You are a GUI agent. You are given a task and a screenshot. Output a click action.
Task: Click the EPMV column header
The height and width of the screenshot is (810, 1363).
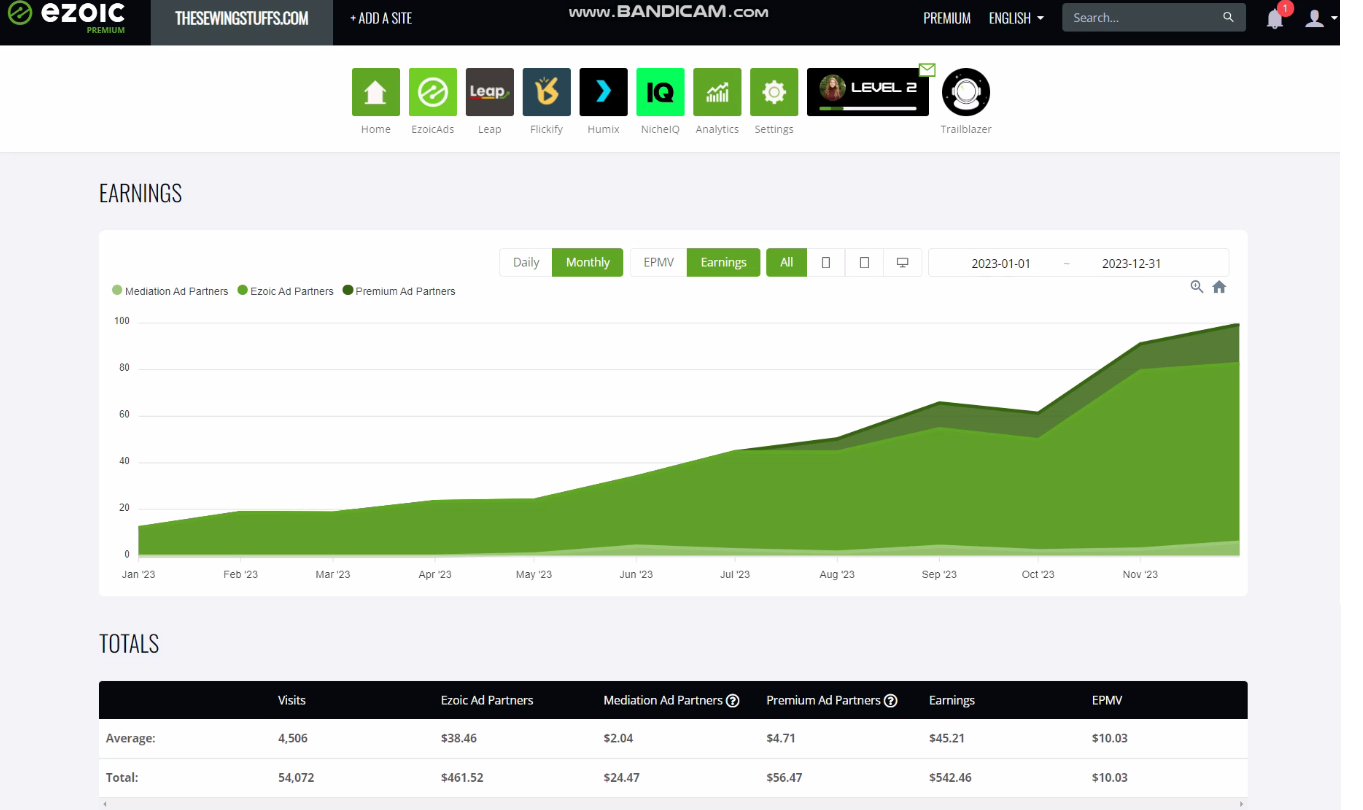click(x=1107, y=700)
